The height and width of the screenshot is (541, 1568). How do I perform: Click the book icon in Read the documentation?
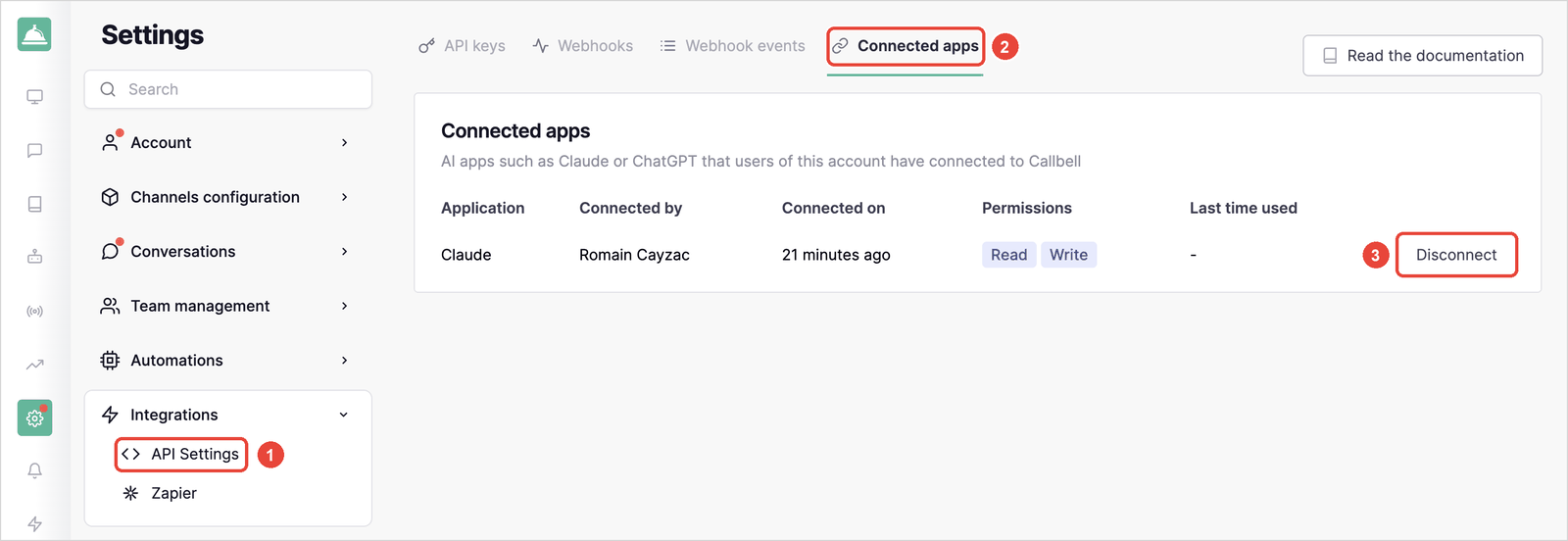(1330, 56)
